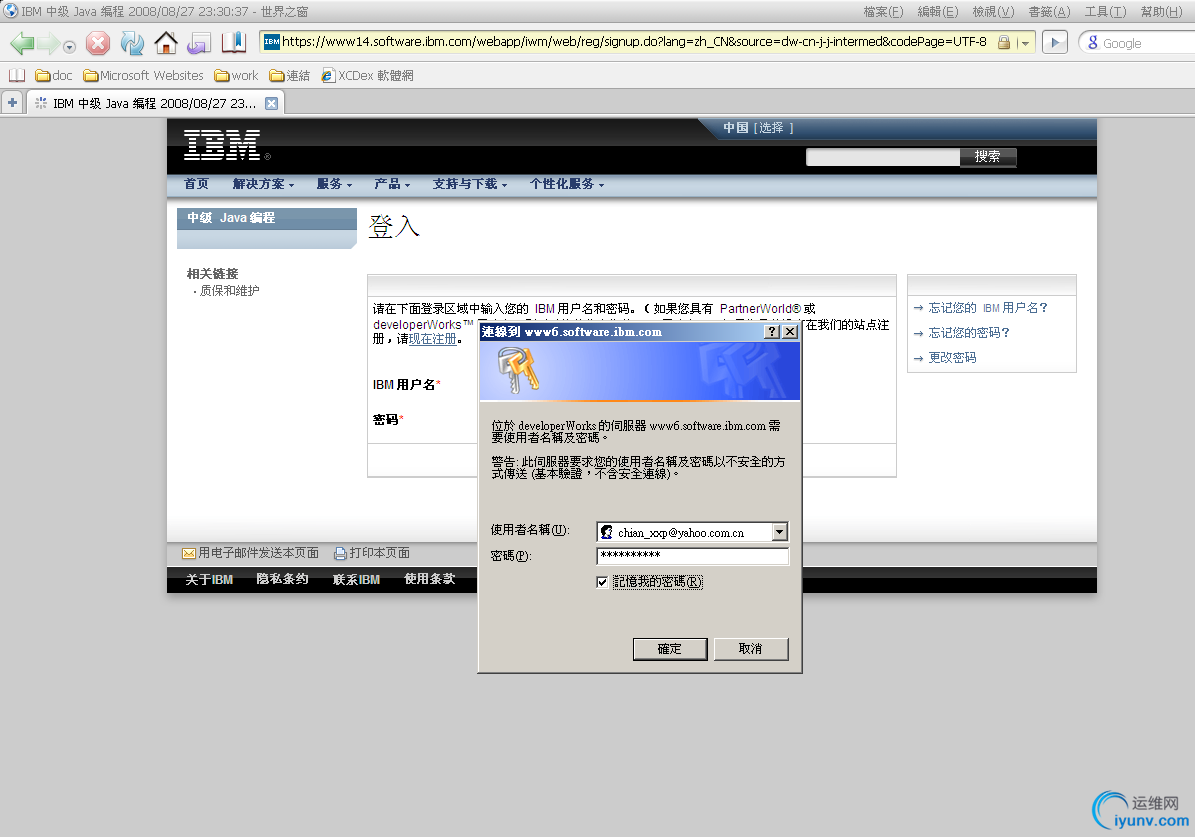Open the work bookmark folder
This screenshot has width=1195, height=837.
pyautogui.click(x=236, y=75)
